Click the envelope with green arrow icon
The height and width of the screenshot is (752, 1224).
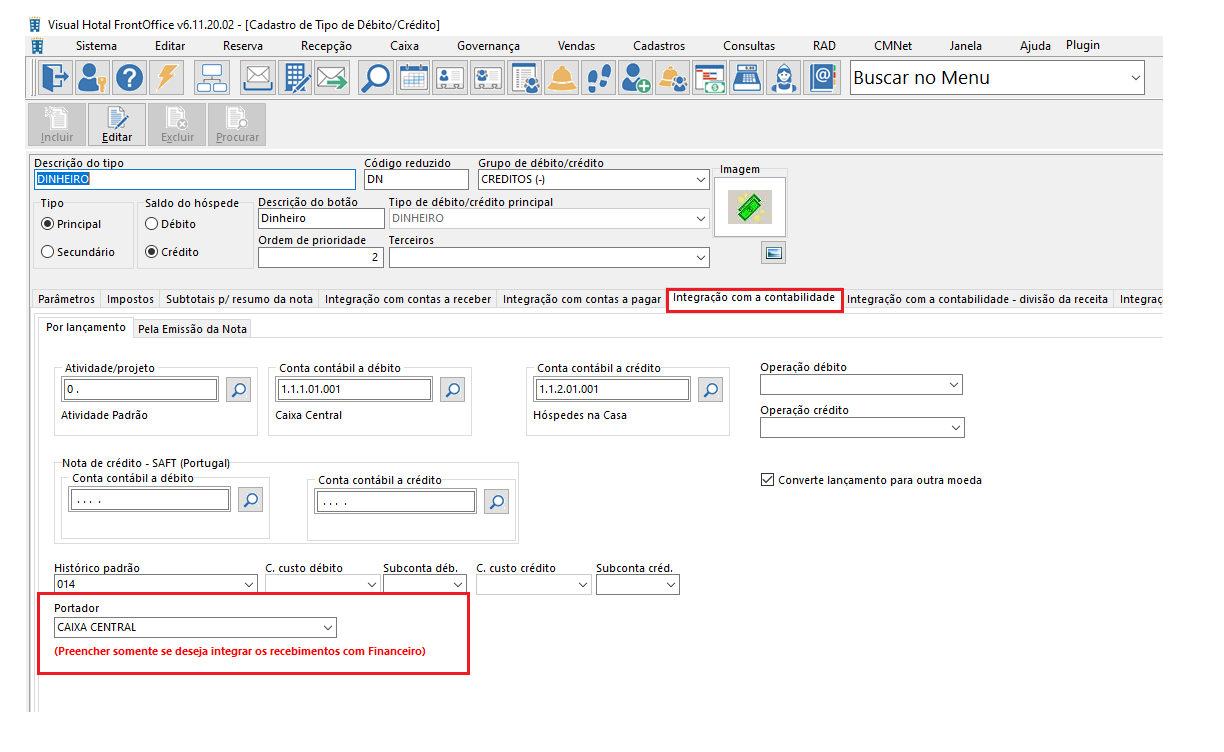pos(334,77)
